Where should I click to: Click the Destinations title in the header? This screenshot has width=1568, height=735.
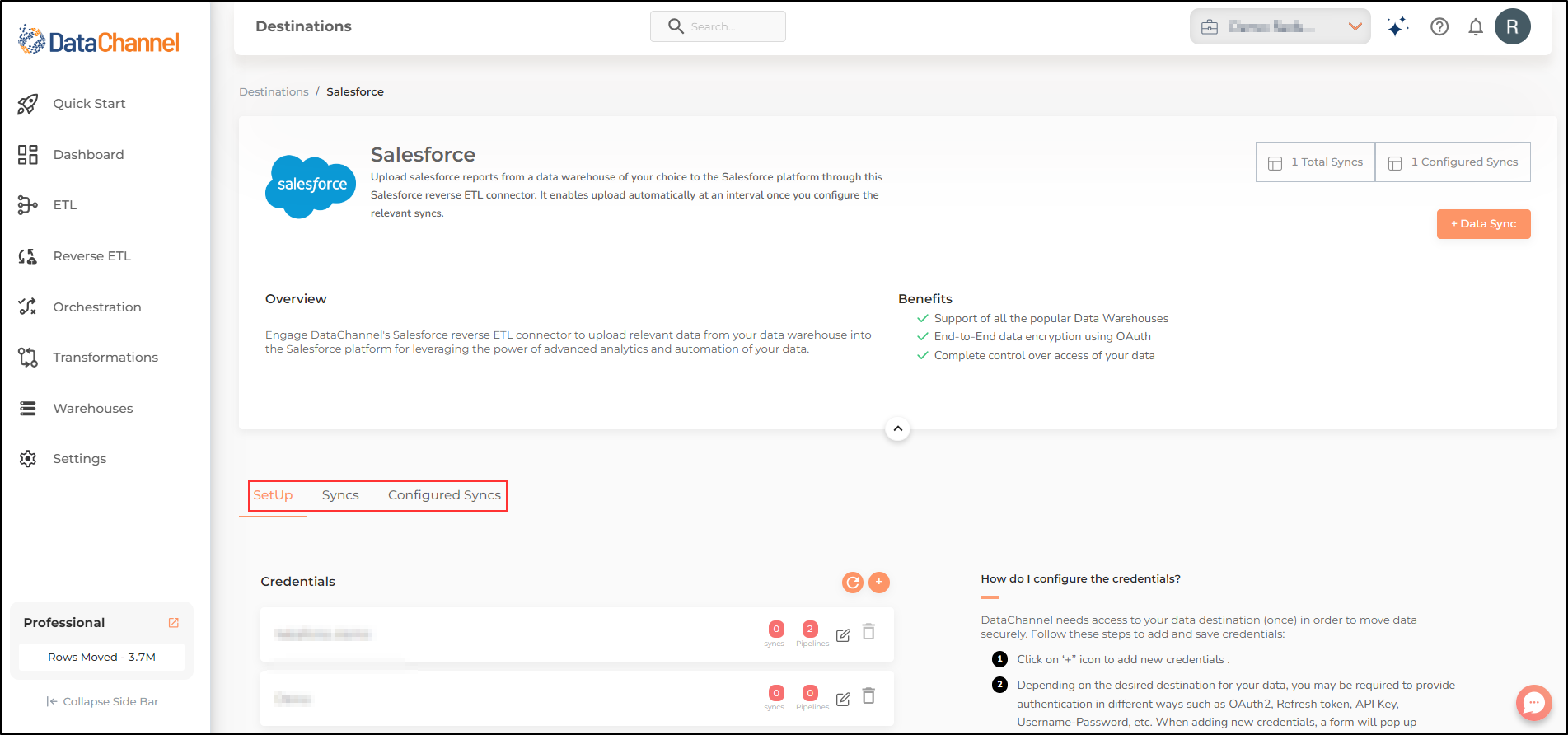[x=303, y=26]
